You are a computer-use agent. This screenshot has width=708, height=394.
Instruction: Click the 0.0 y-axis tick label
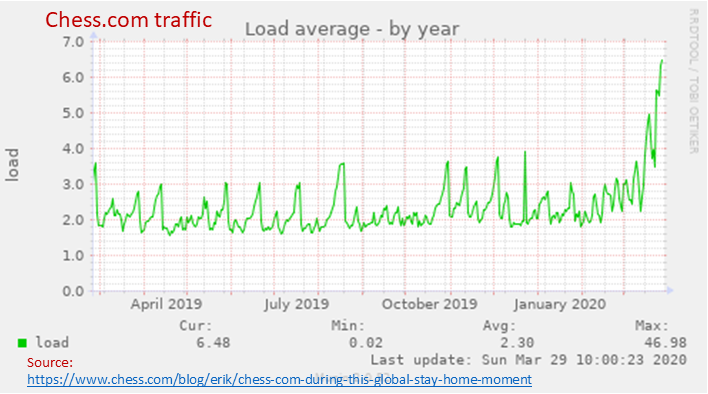pyautogui.click(x=73, y=292)
